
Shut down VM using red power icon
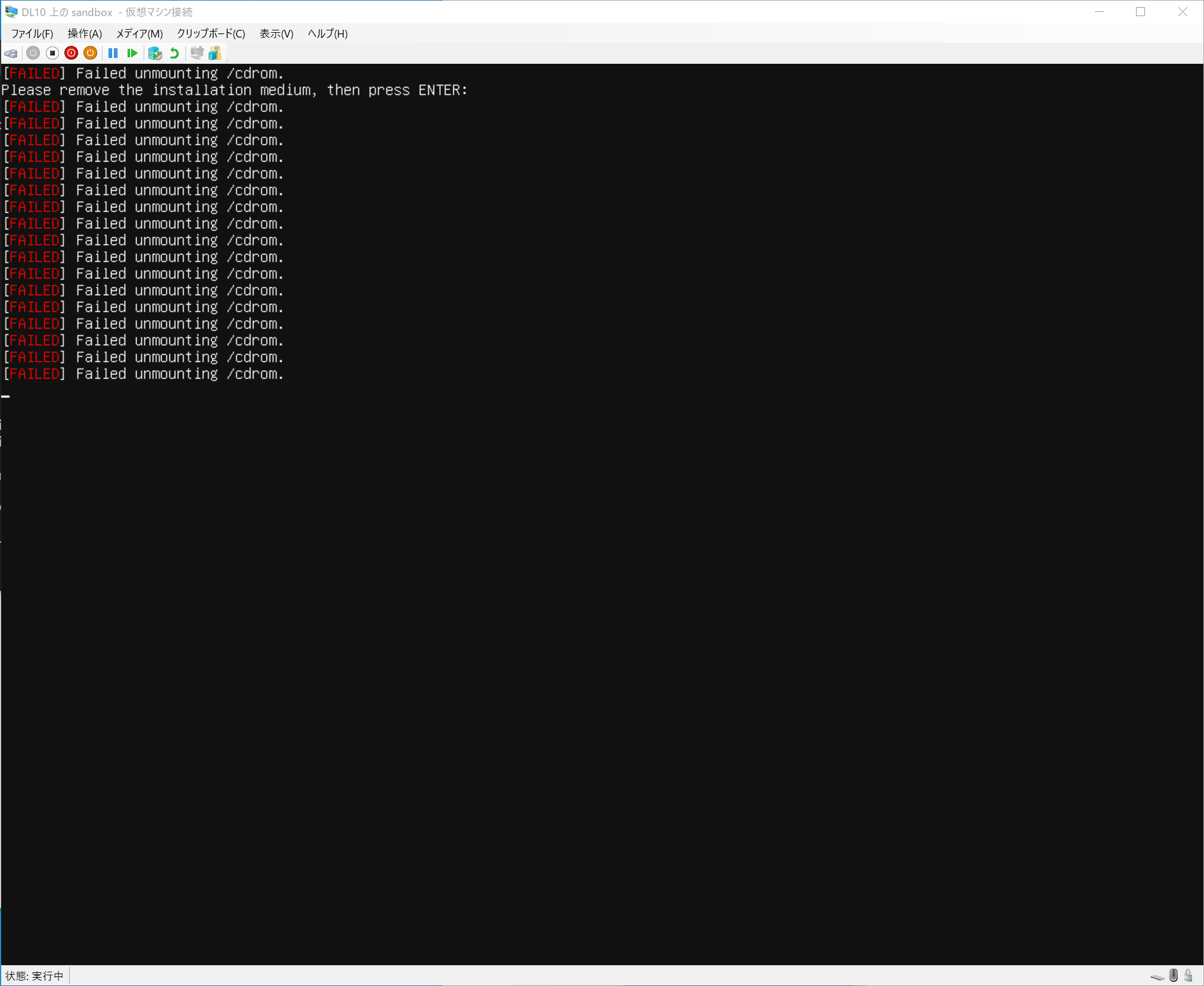72,54
